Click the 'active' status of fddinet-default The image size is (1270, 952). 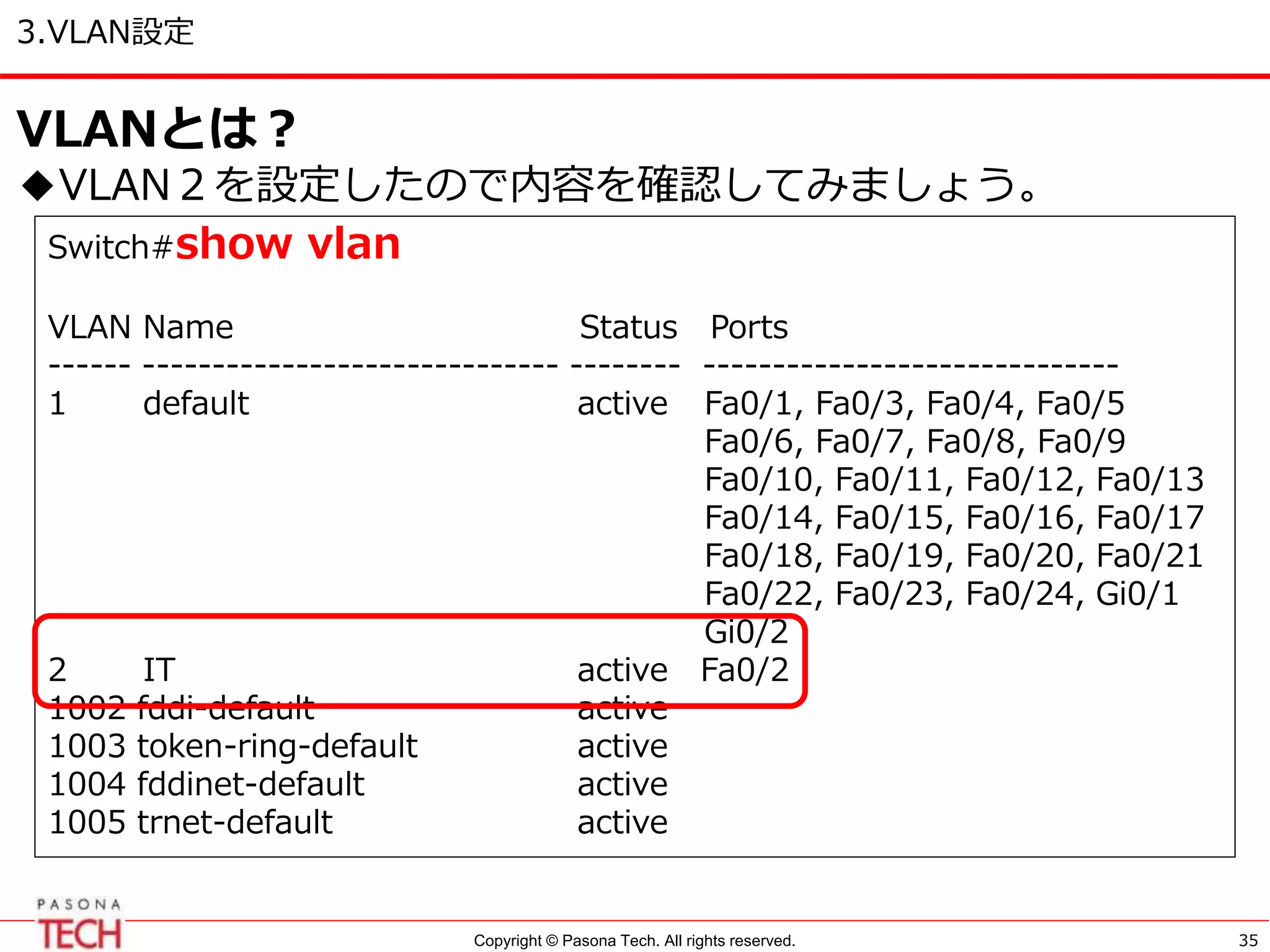[623, 785]
